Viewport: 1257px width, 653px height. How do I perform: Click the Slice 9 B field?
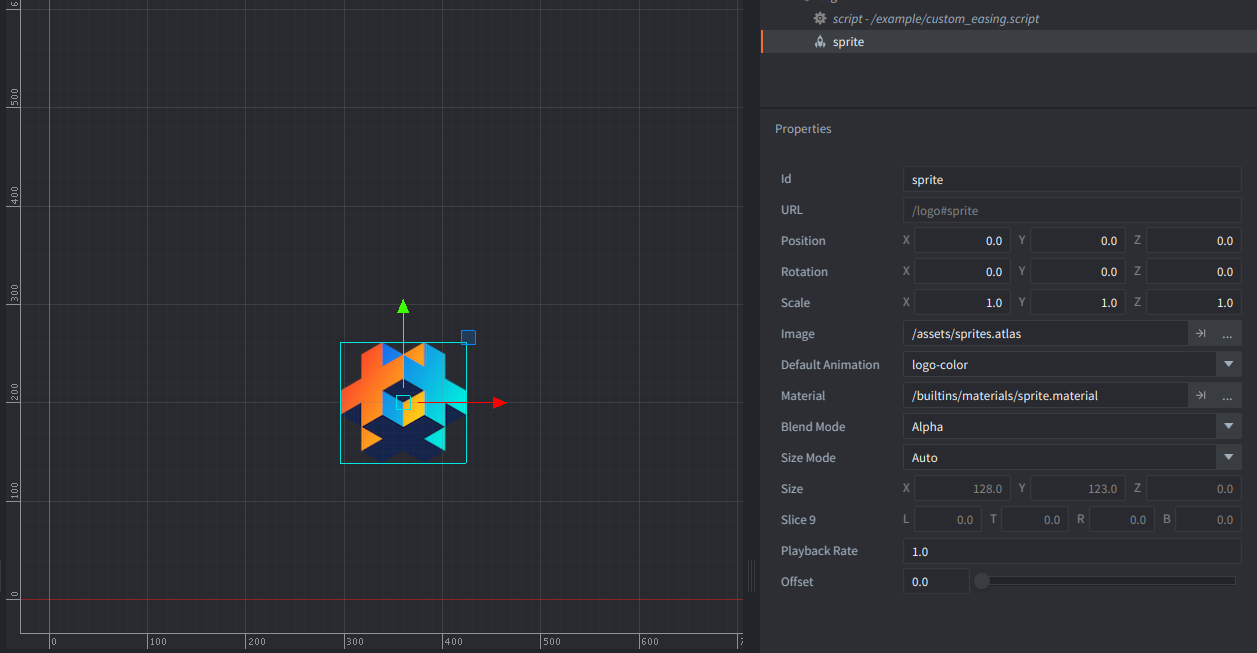[x=1208, y=520]
